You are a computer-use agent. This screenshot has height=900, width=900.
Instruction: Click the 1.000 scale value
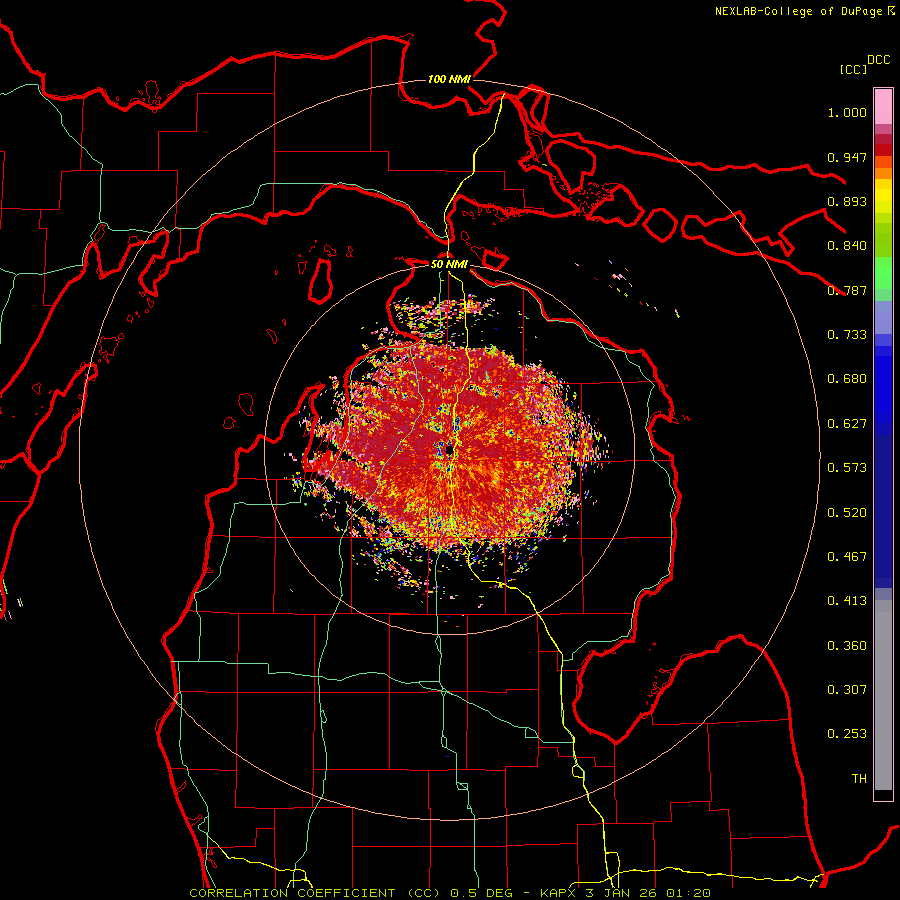[x=847, y=112]
